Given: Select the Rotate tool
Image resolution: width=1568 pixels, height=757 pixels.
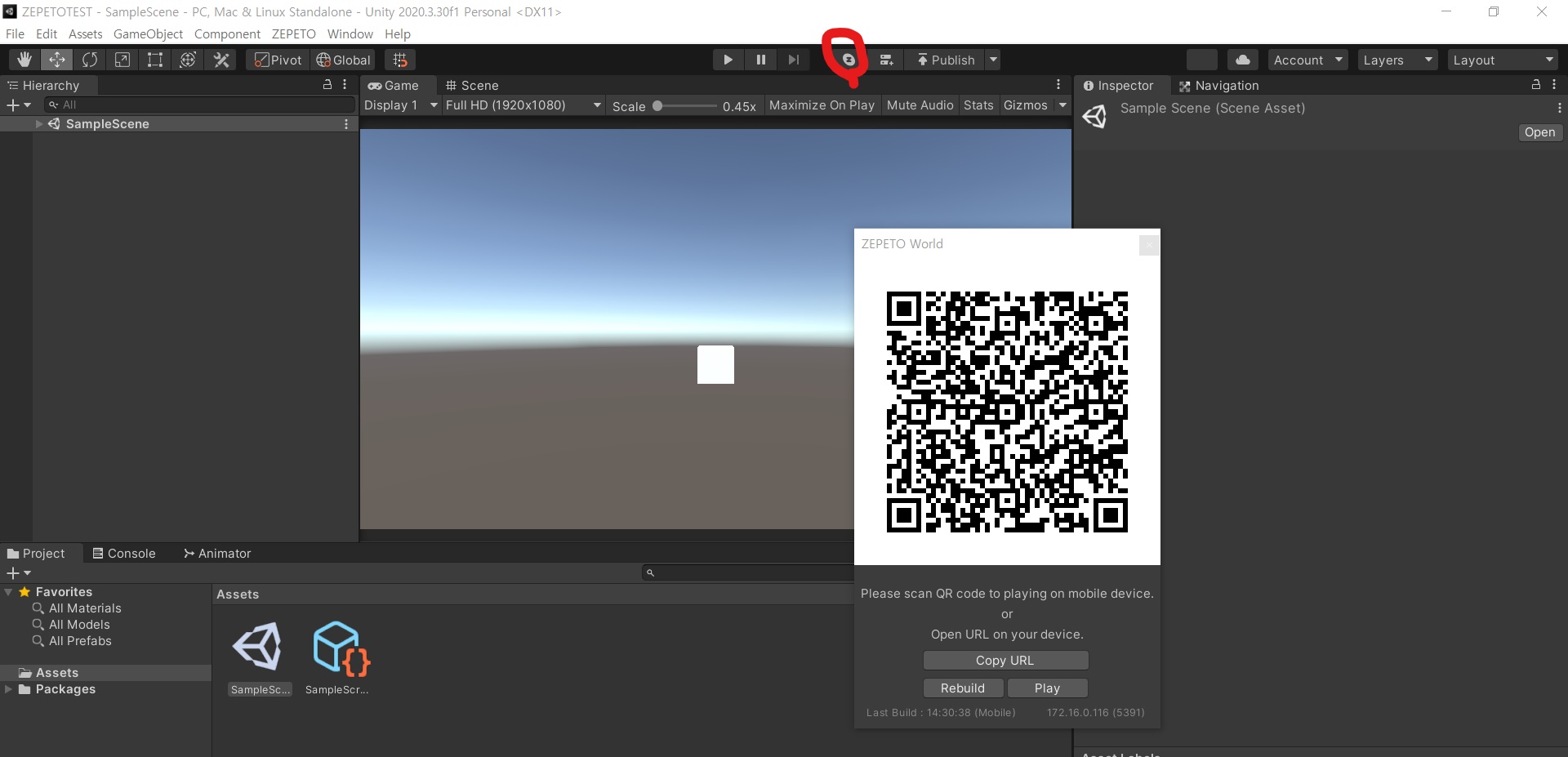Looking at the screenshot, I should pos(90,60).
